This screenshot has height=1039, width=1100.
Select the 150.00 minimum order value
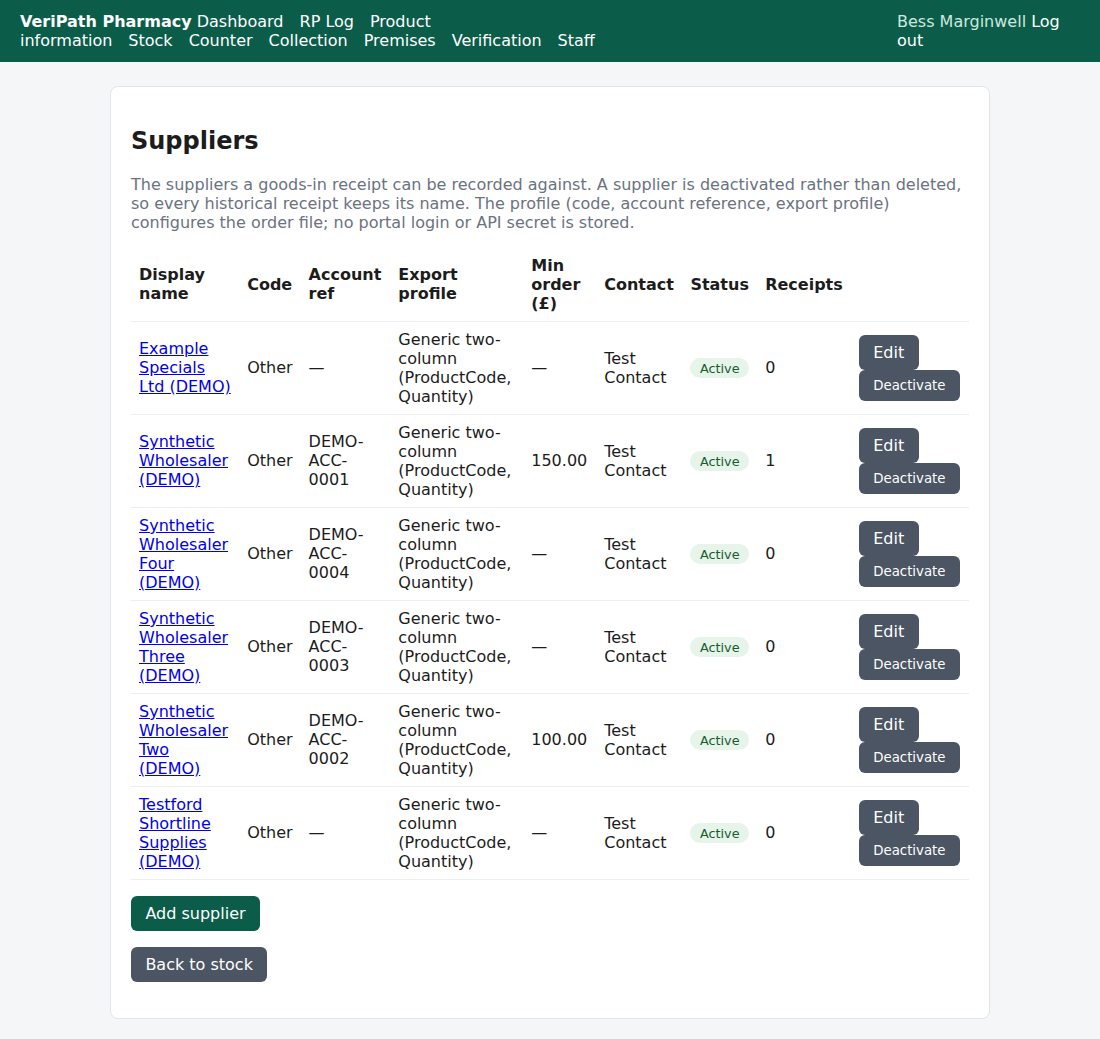tap(559, 460)
